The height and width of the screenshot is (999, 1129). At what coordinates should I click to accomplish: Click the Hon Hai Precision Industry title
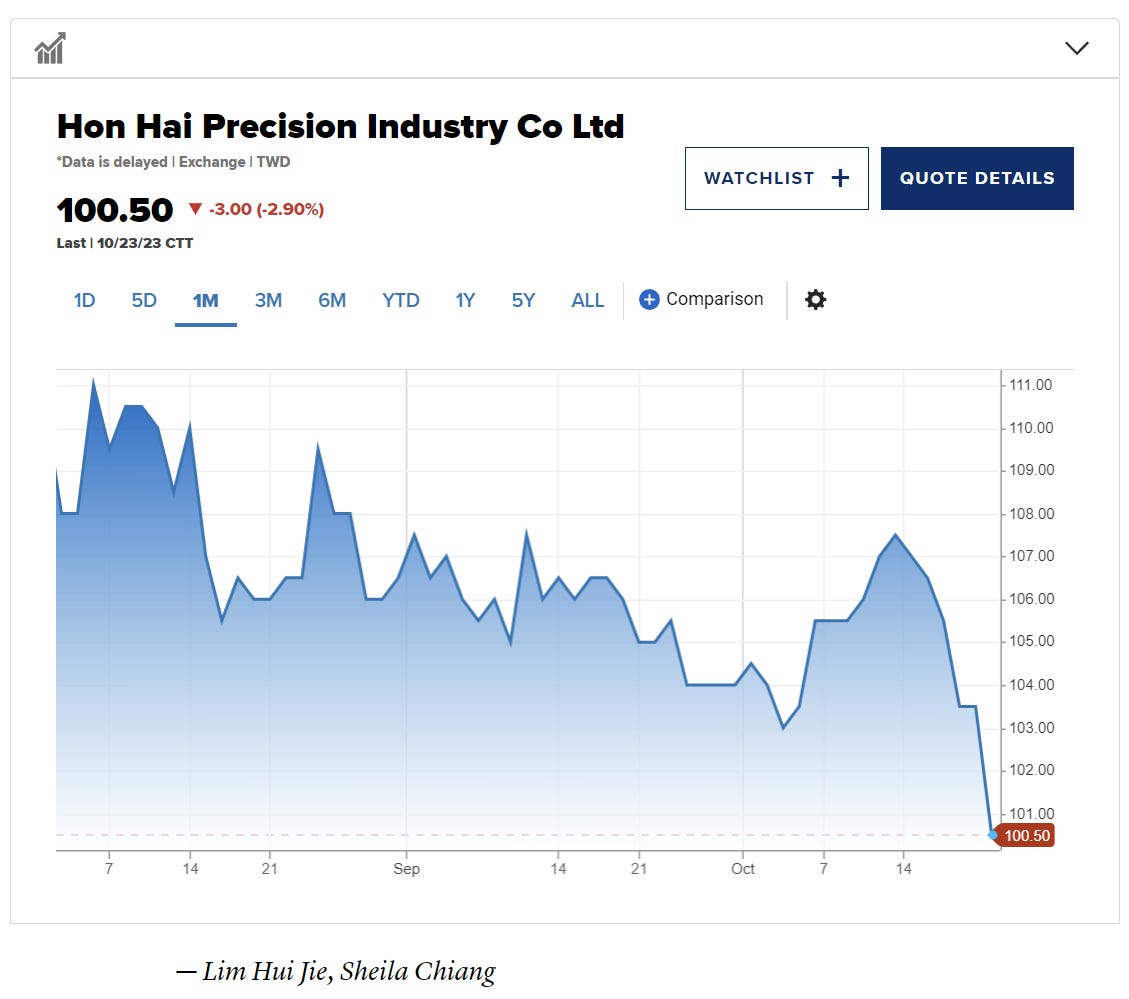pyautogui.click(x=340, y=127)
